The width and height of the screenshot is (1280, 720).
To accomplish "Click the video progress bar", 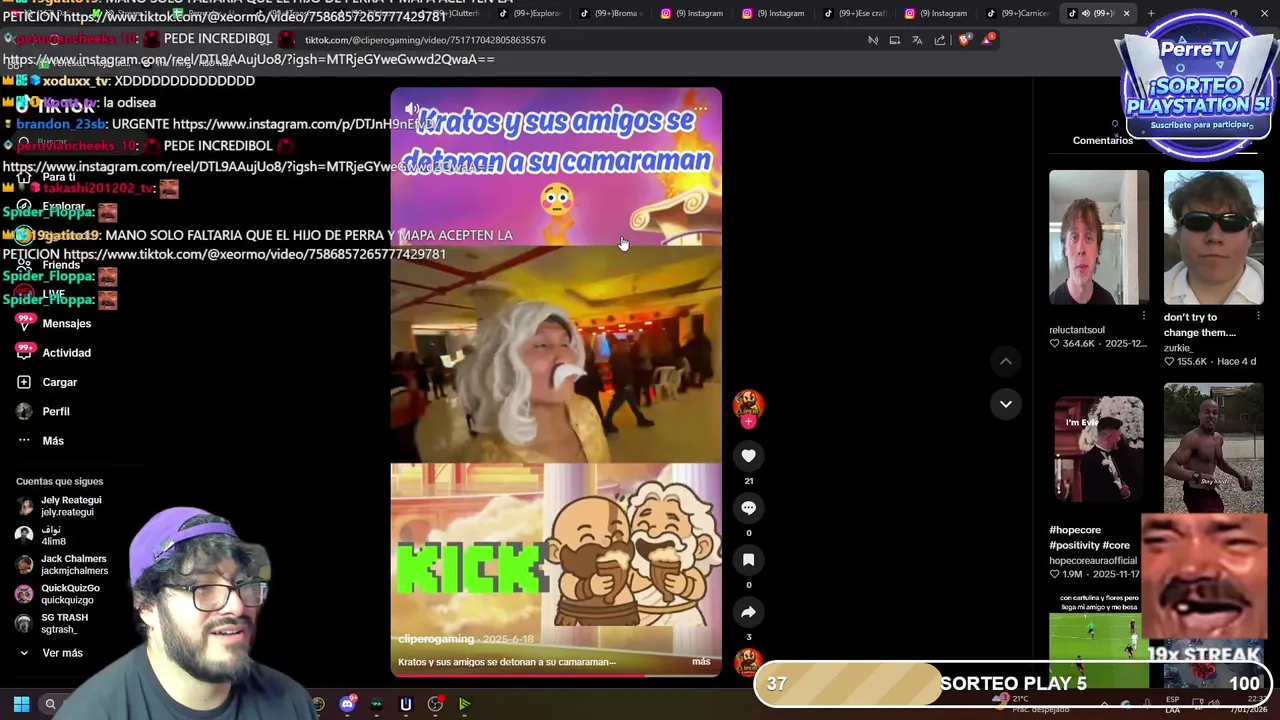I will (x=555, y=675).
